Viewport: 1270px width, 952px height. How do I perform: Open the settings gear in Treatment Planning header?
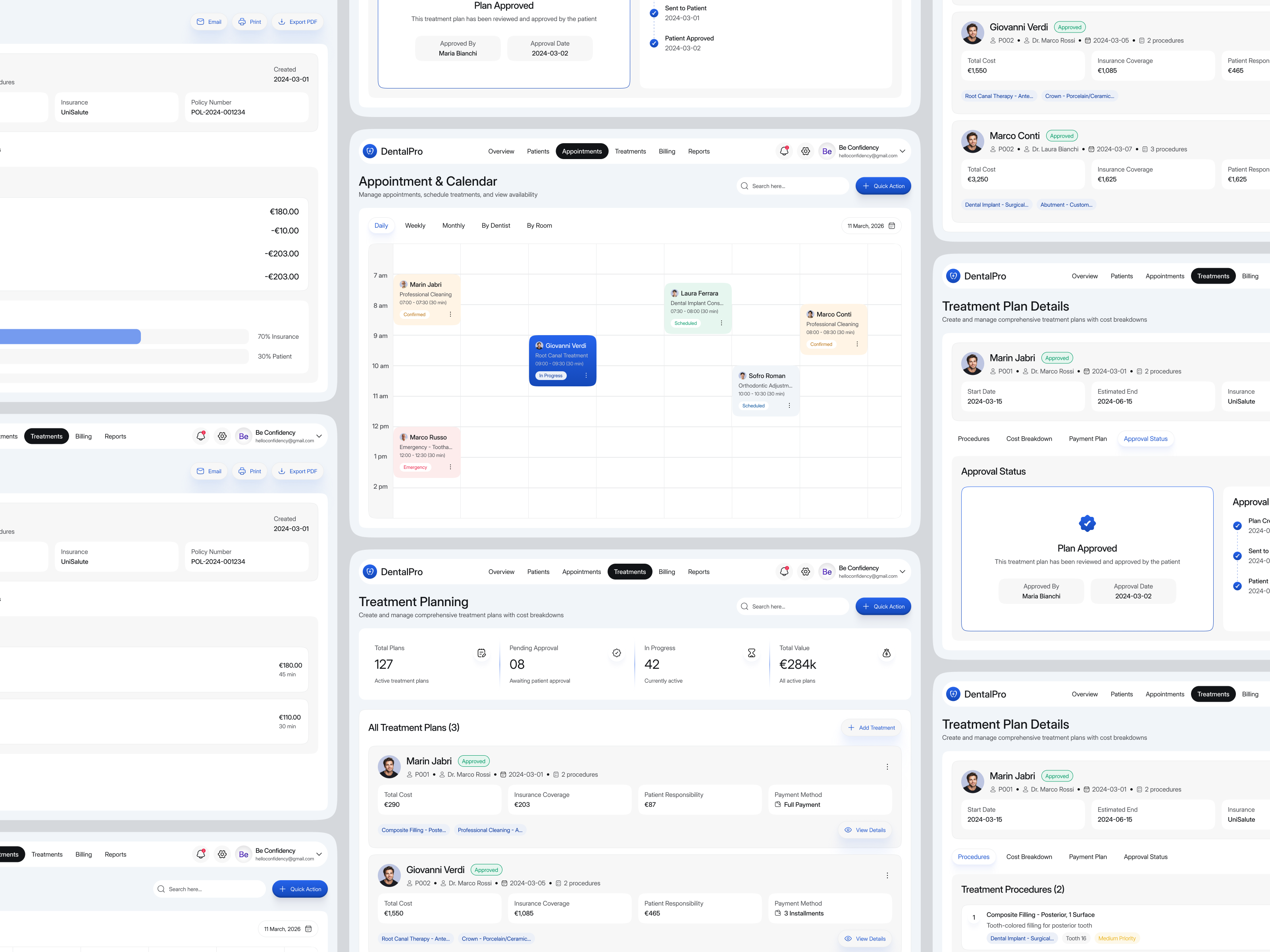pyautogui.click(x=806, y=572)
